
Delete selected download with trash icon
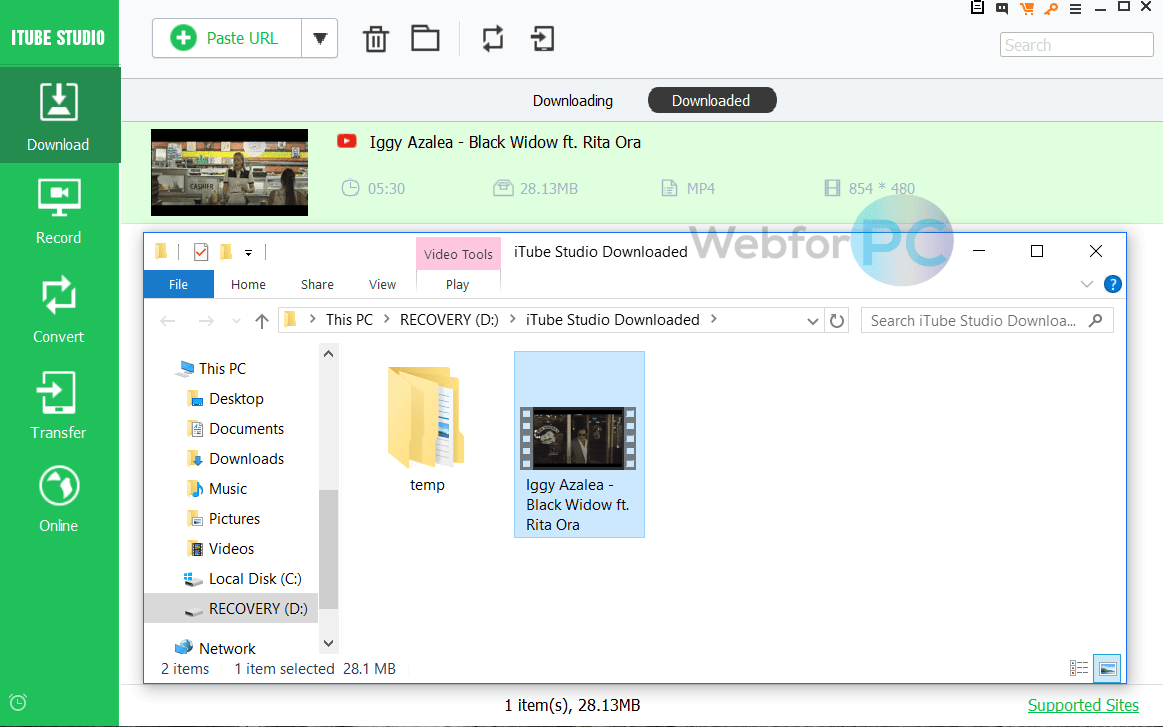[375, 38]
